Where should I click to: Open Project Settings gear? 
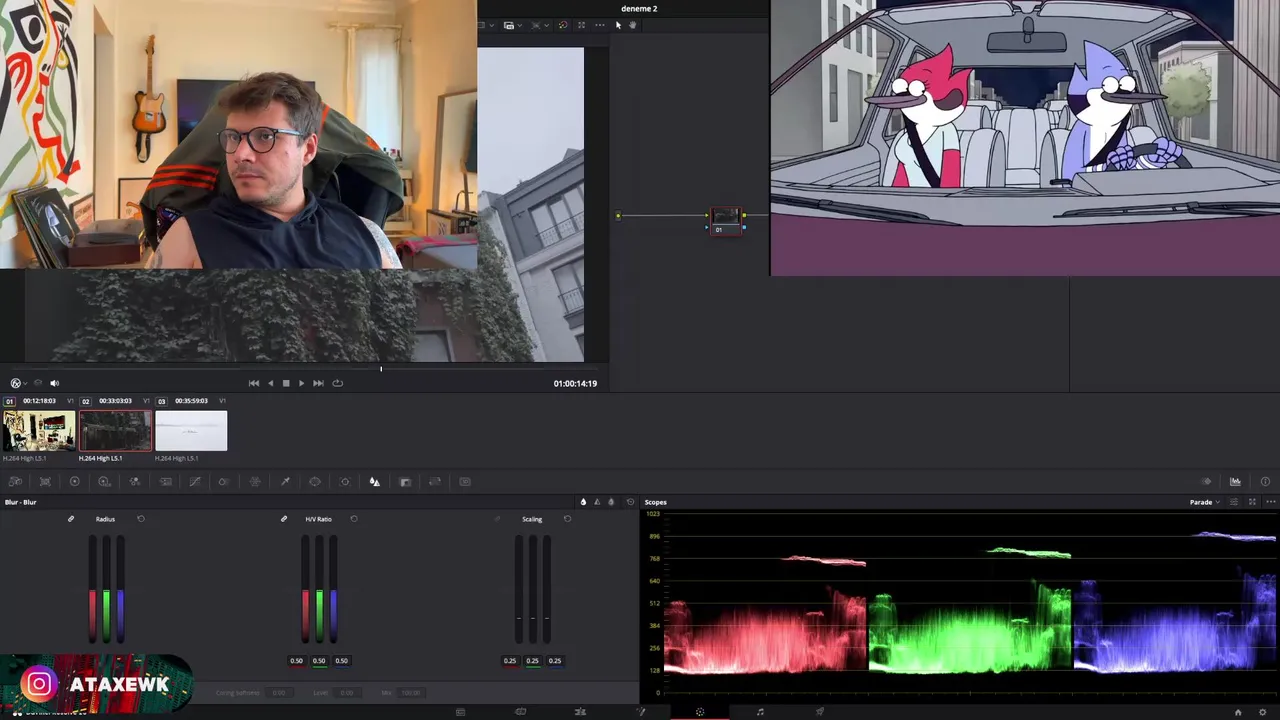point(1262,712)
